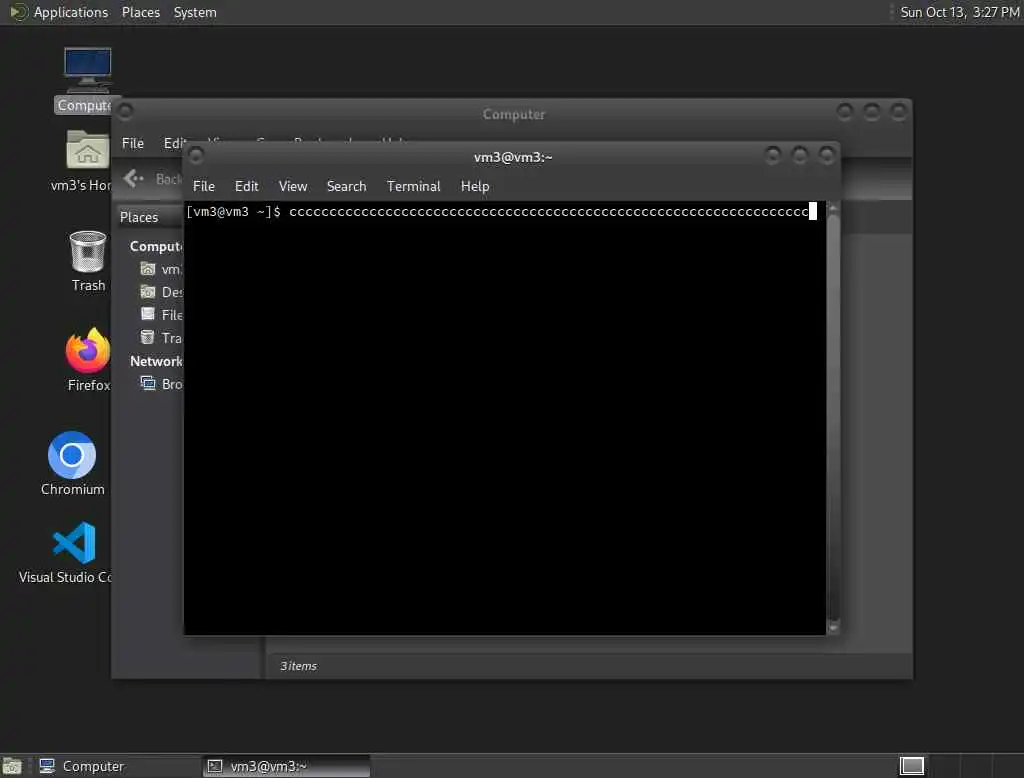This screenshot has width=1024, height=778.
Task: Open the terminal File menu
Action: (204, 186)
